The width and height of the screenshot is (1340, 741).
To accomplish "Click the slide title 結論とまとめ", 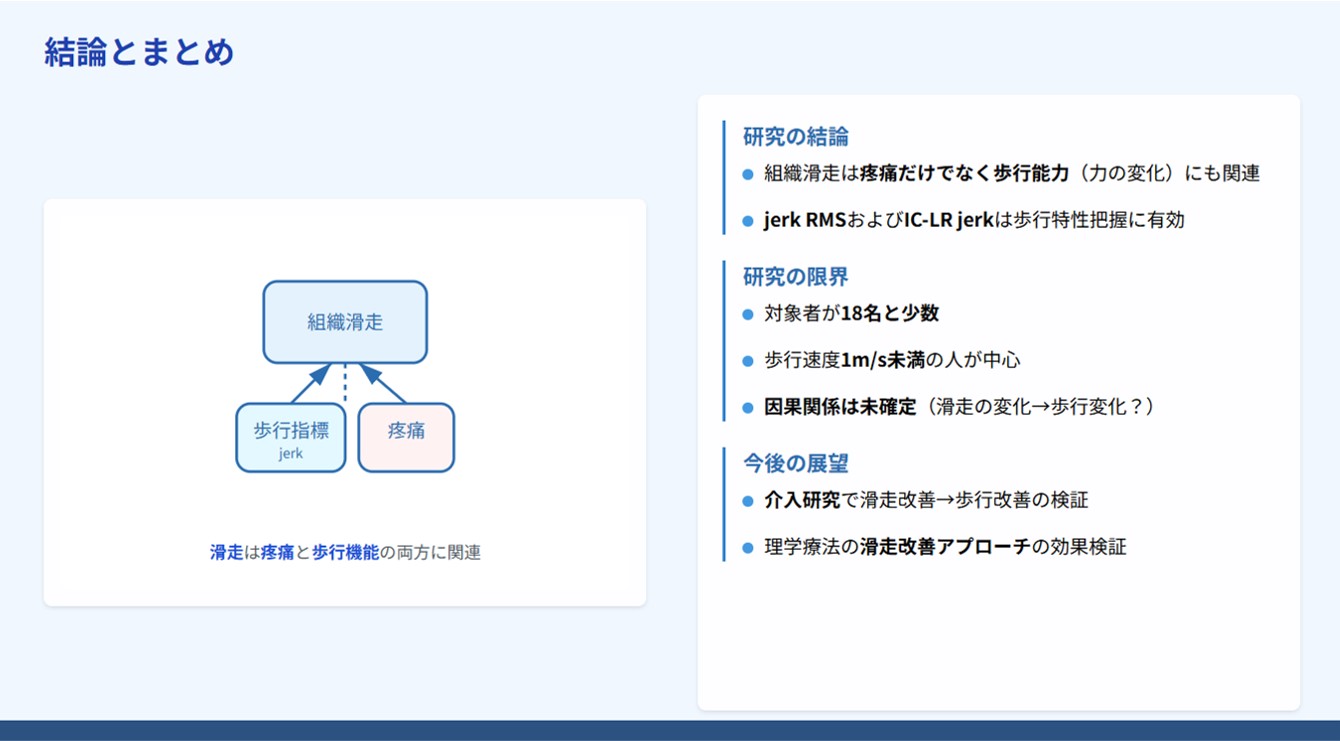I will point(139,52).
